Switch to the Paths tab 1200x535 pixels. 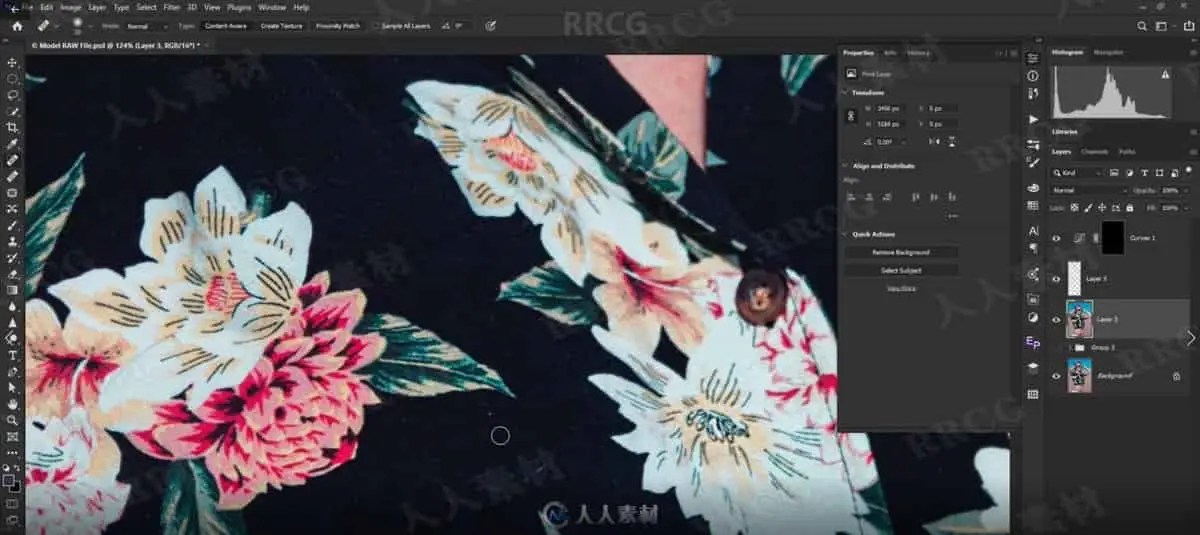pyautogui.click(x=1127, y=152)
